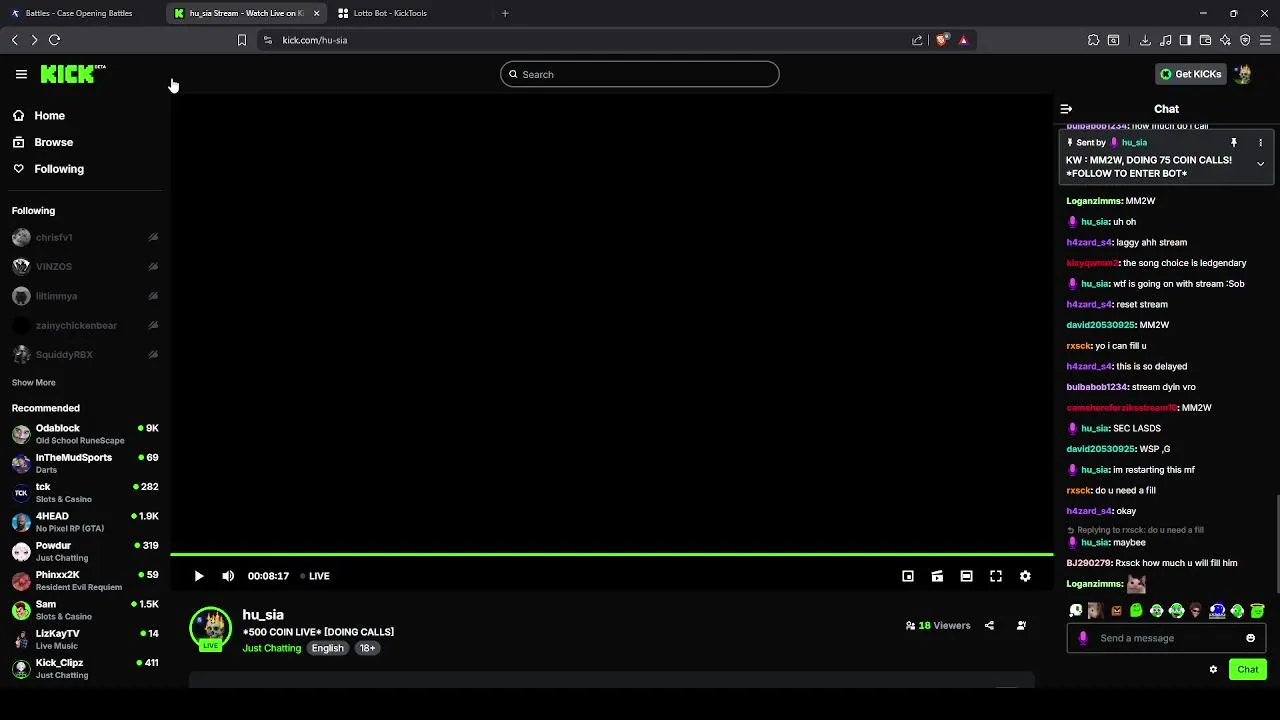Open the VINZOS followed channel

[85, 267]
